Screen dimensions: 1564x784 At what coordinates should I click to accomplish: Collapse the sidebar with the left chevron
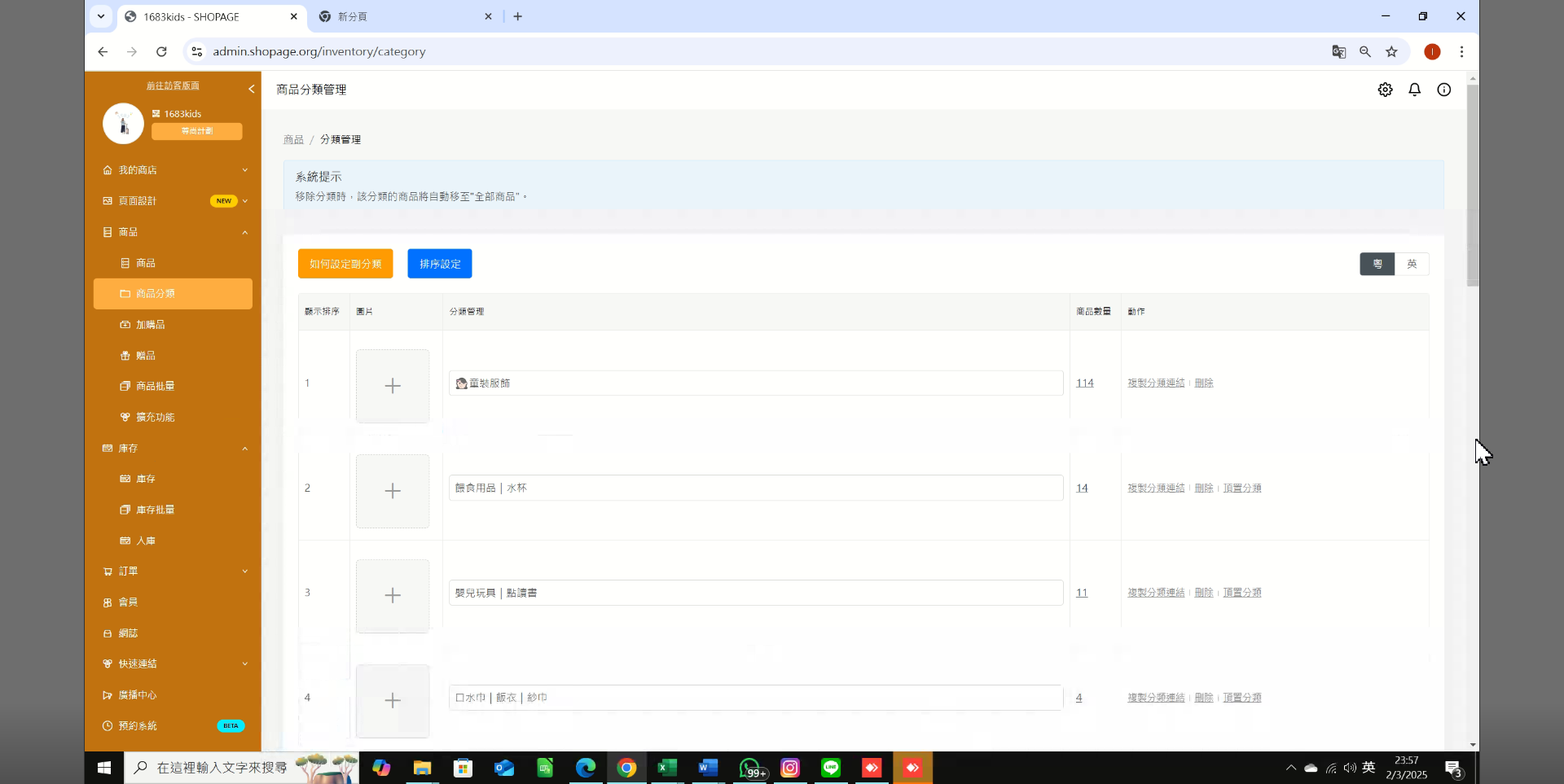pos(251,89)
